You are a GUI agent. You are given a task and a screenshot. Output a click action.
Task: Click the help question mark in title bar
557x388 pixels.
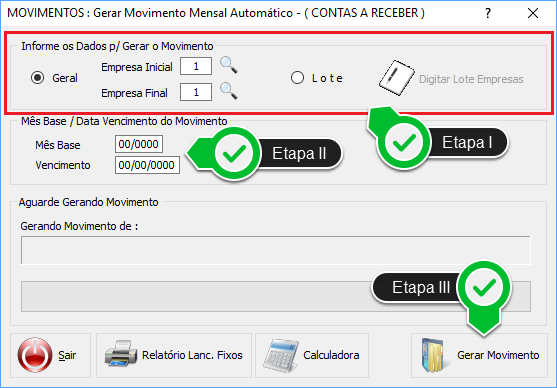488,14
